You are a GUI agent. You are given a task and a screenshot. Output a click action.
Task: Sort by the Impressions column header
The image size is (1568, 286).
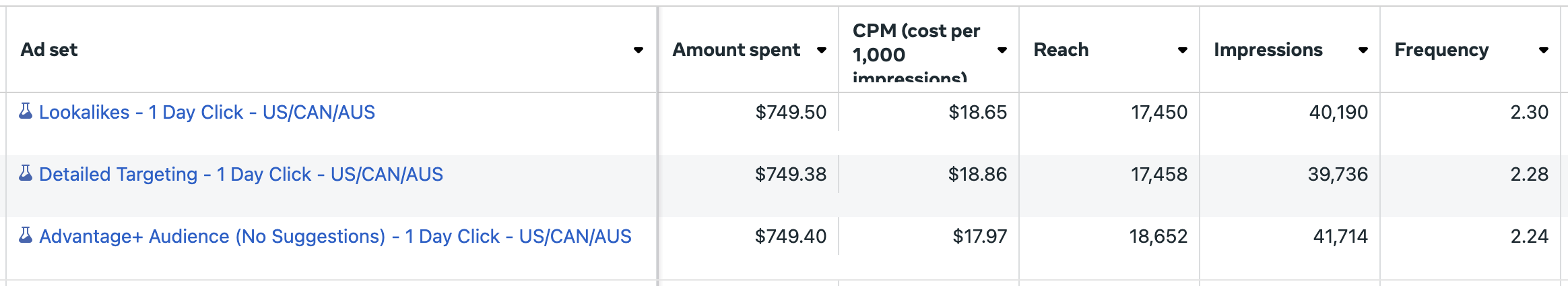(1268, 50)
